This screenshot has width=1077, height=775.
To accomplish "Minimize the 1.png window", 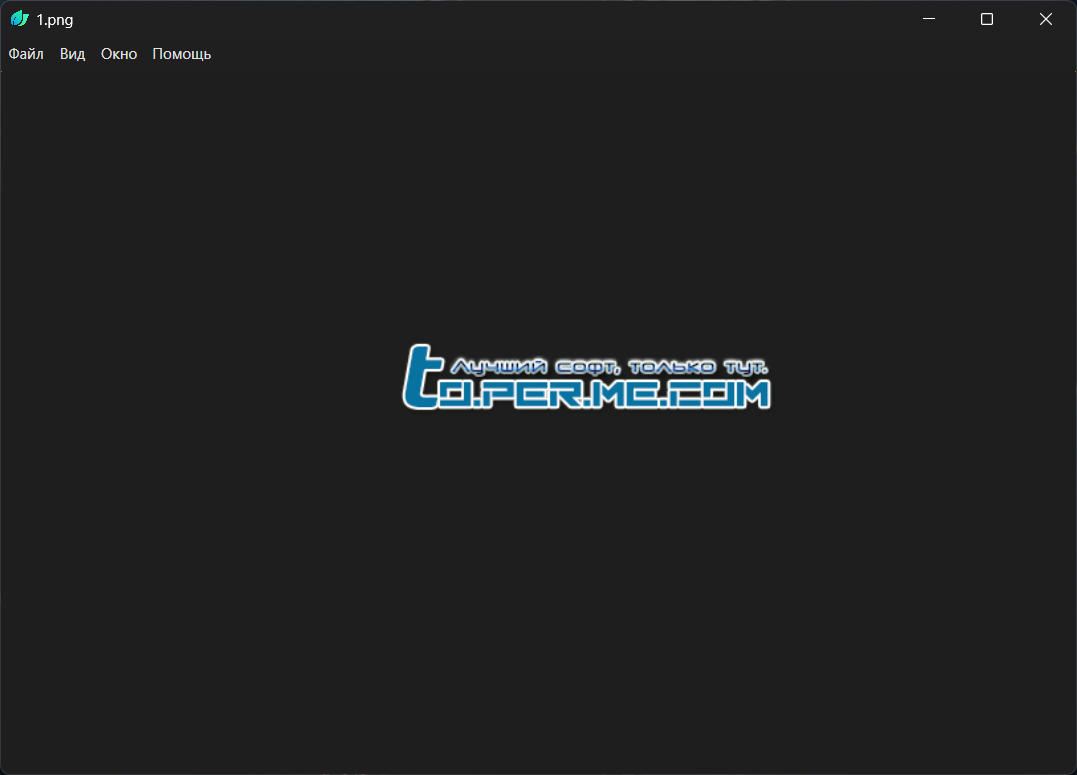I will point(929,19).
